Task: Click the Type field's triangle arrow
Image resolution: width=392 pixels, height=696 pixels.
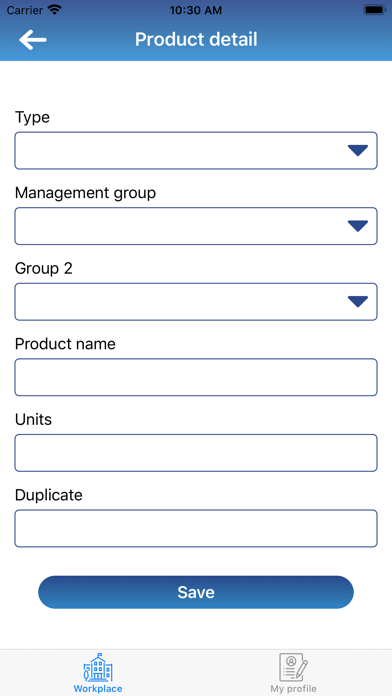Action: [358, 151]
